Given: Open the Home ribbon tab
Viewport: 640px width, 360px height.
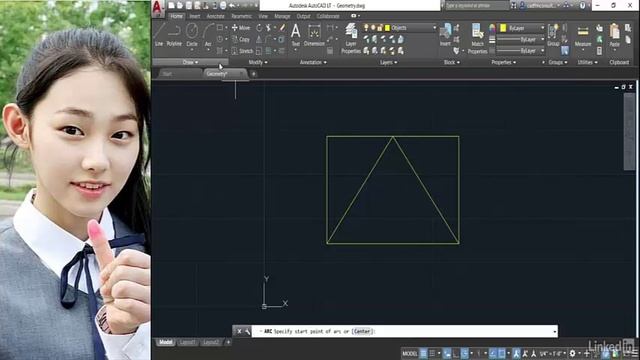Looking at the screenshot, I should pos(176,16).
